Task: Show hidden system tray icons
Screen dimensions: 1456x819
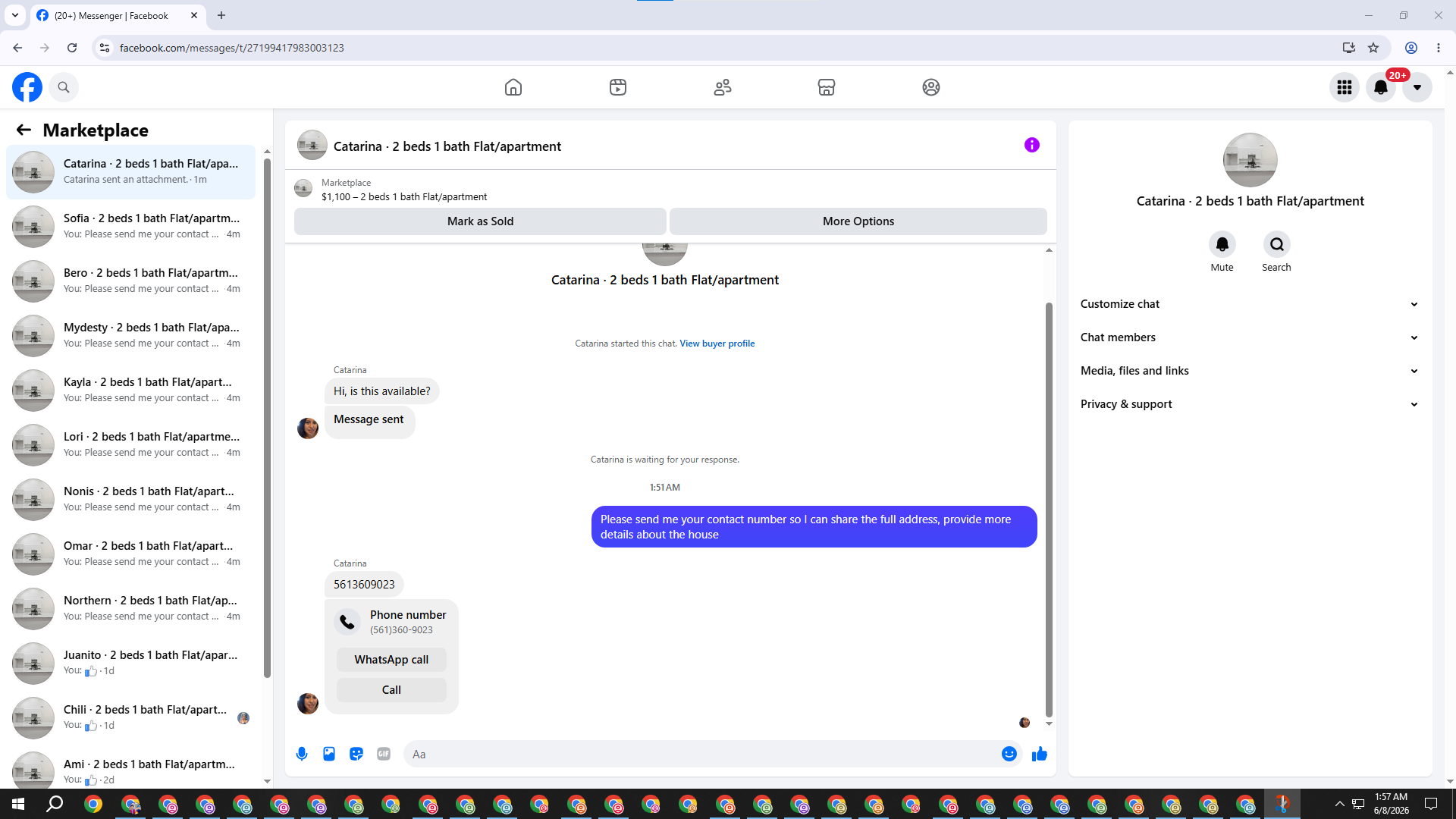Action: point(1339,804)
